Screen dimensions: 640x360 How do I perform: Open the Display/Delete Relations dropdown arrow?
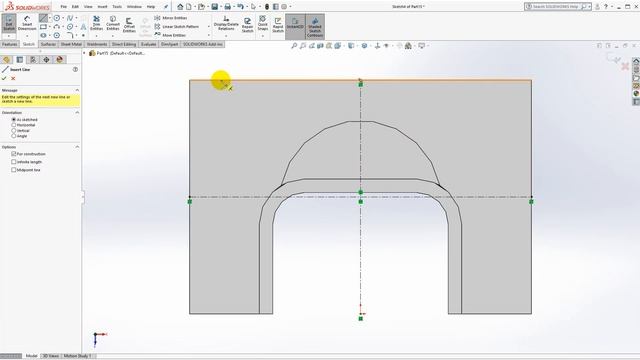pyautogui.click(x=226, y=36)
